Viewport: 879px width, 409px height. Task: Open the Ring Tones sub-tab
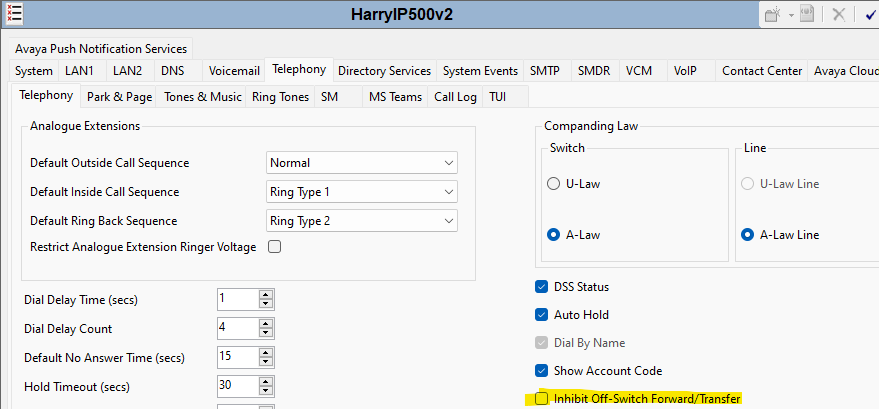[280, 97]
